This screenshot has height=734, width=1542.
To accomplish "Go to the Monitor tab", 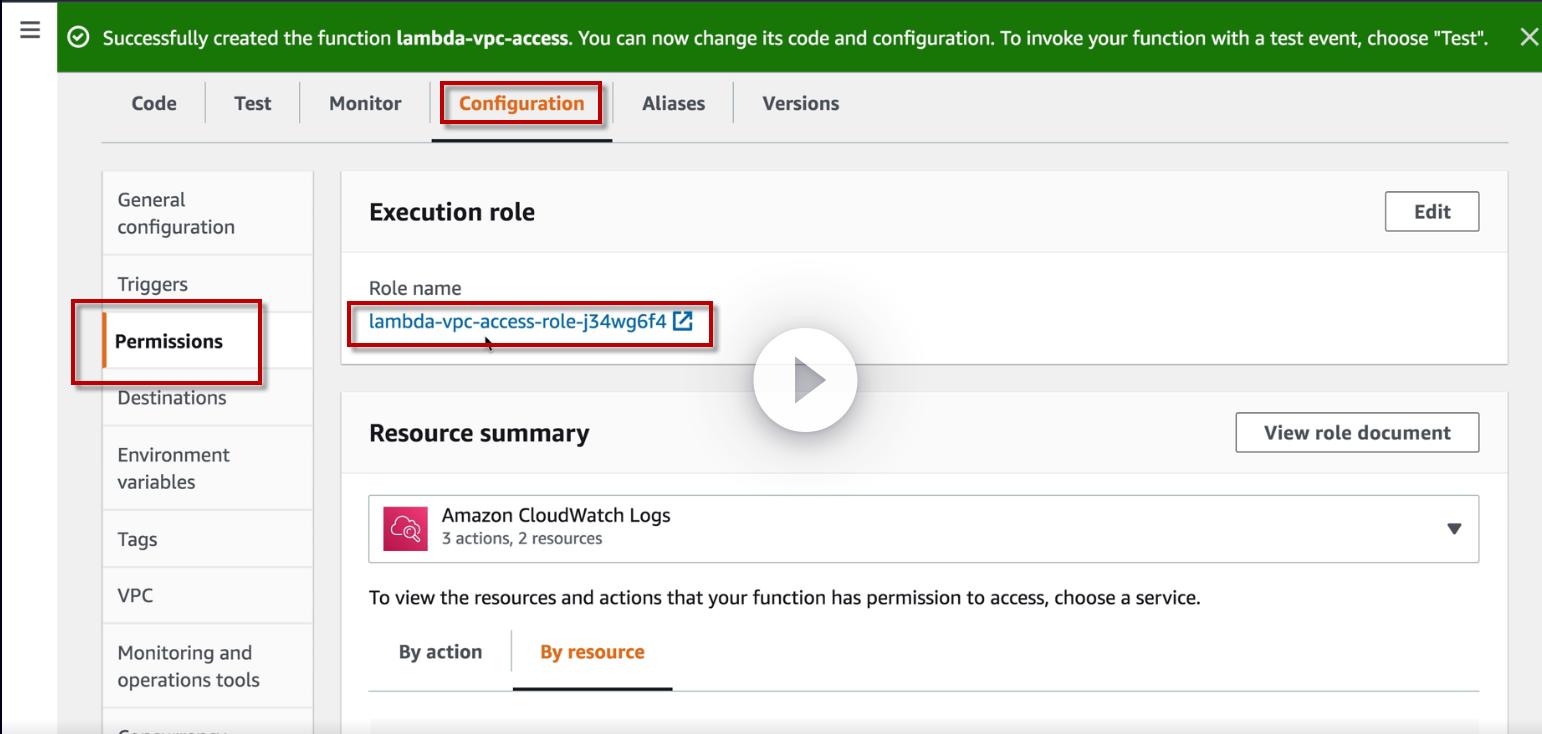I will [365, 103].
